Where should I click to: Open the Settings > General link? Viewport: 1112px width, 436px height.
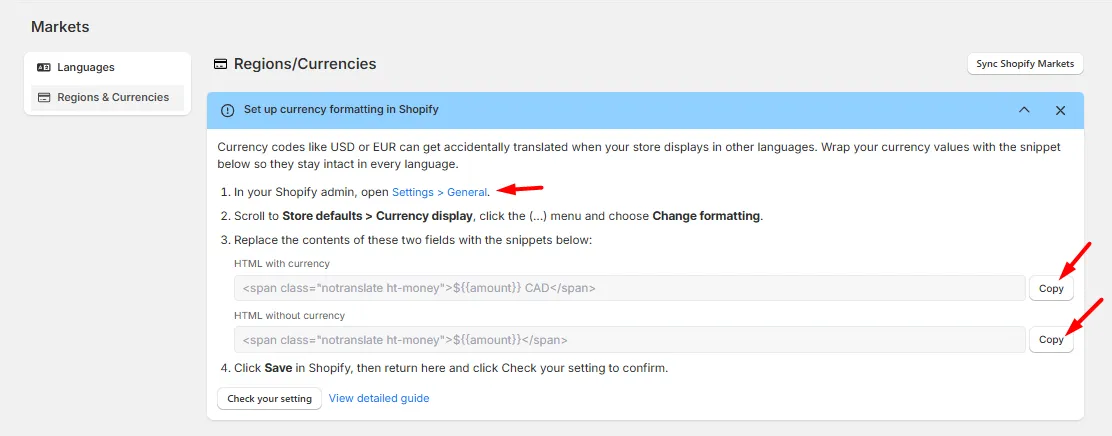click(439, 192)
